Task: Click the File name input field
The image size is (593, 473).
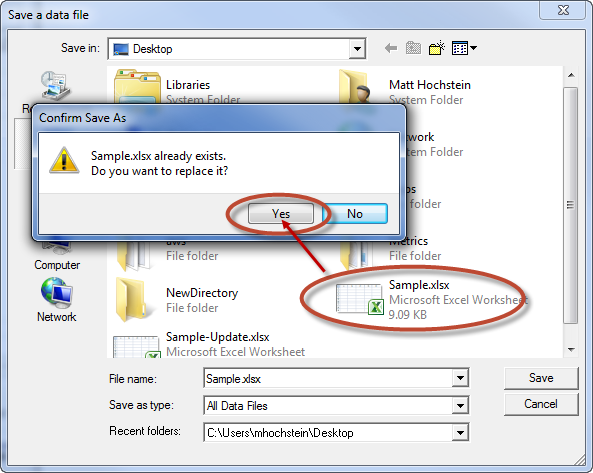Action: pyautogui.click(x=328, y=378)
